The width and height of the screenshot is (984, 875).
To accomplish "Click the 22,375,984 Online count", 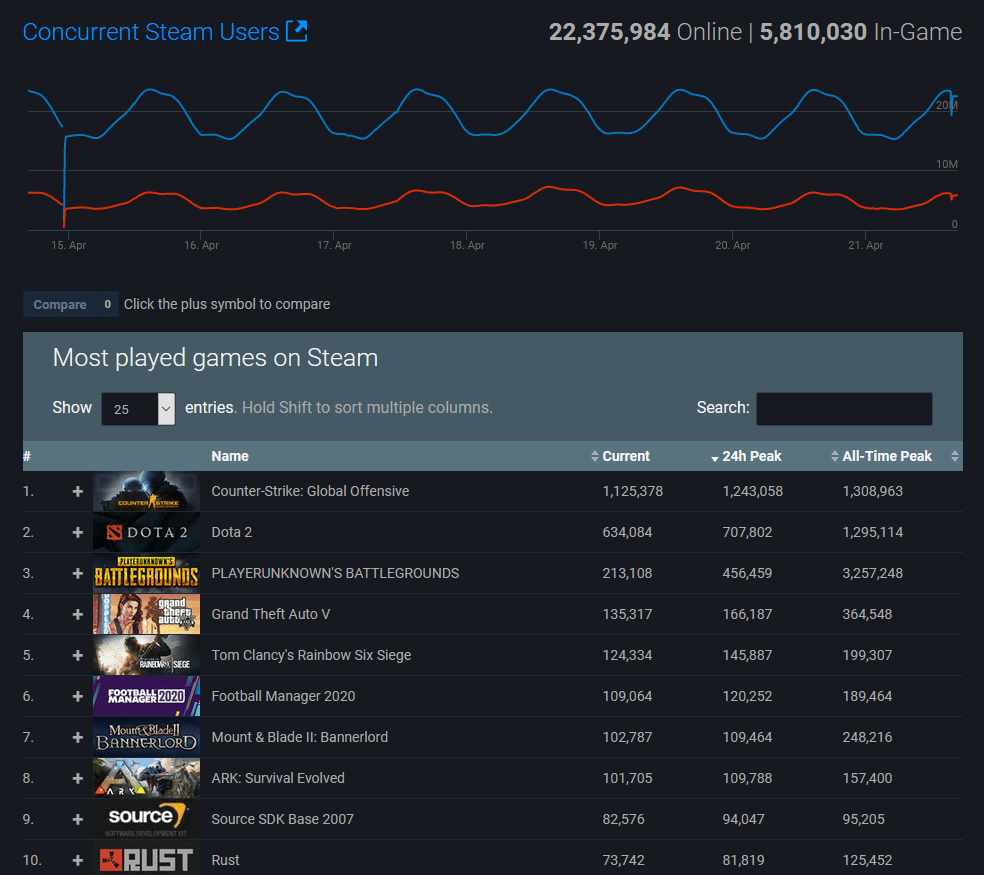I will click(645, 32).
